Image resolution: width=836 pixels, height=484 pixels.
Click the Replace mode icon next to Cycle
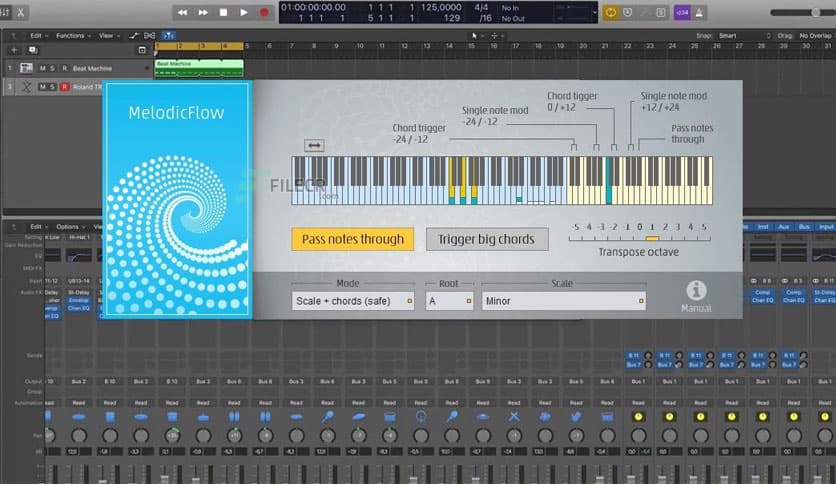point(628,12)
